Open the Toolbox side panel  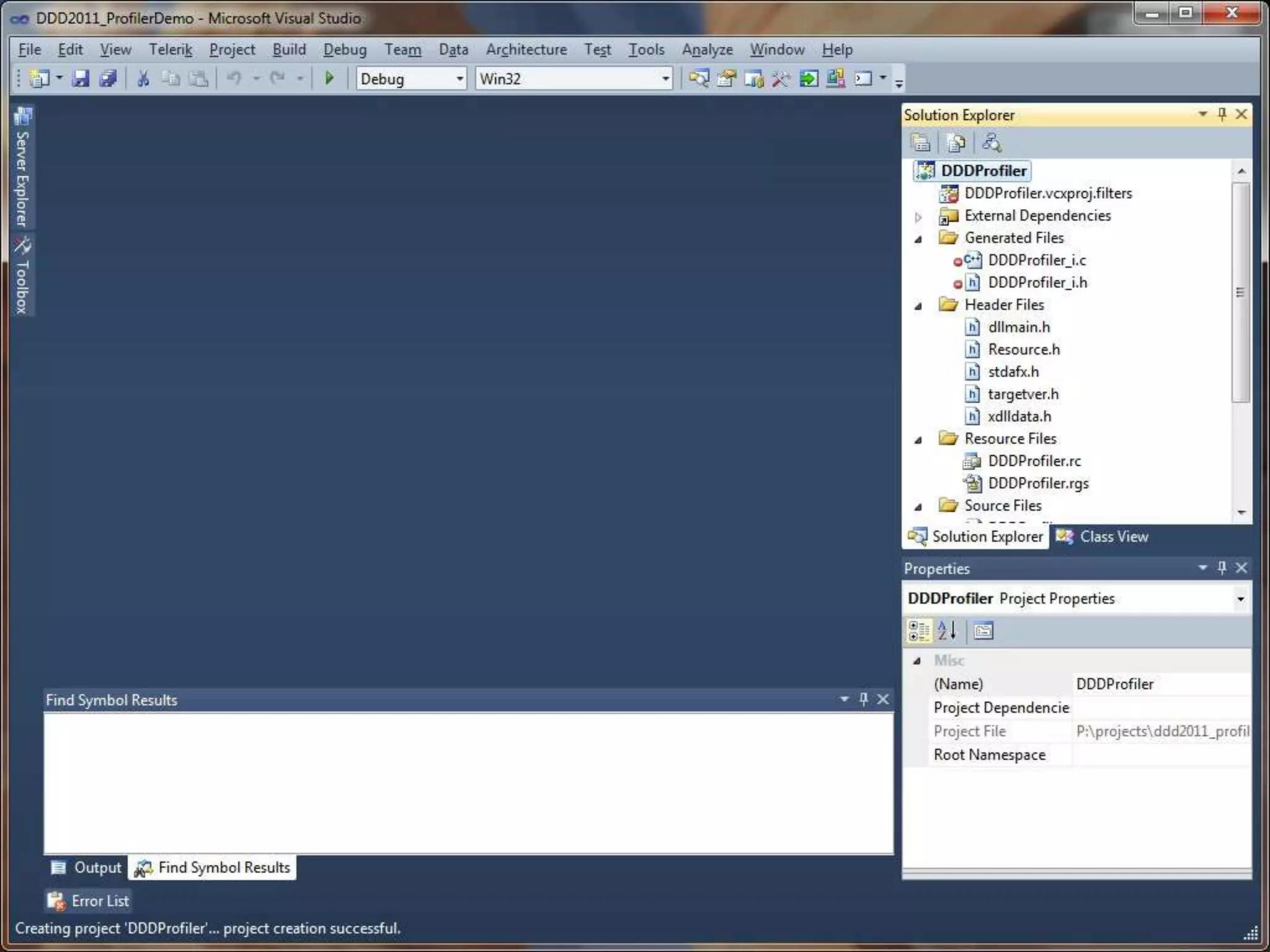tap(22, 276)
